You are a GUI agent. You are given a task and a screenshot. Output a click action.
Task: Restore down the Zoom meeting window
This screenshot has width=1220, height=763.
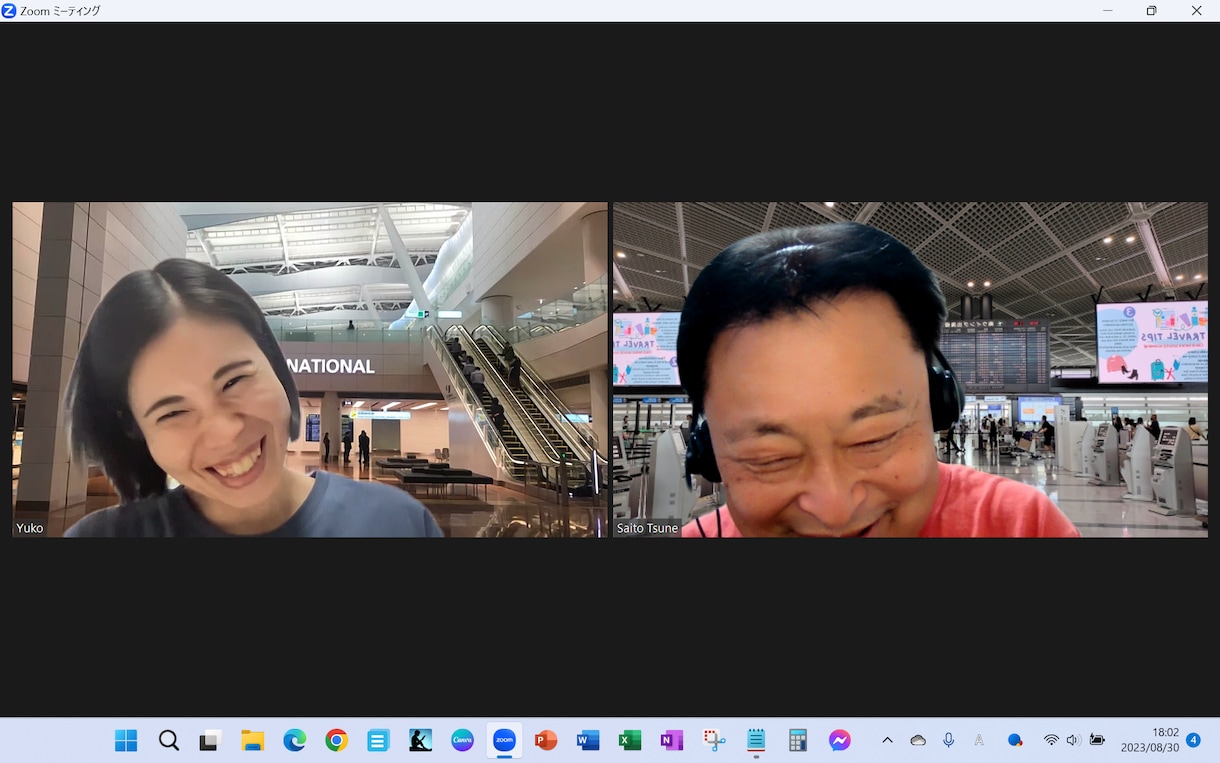point(1151,10)
